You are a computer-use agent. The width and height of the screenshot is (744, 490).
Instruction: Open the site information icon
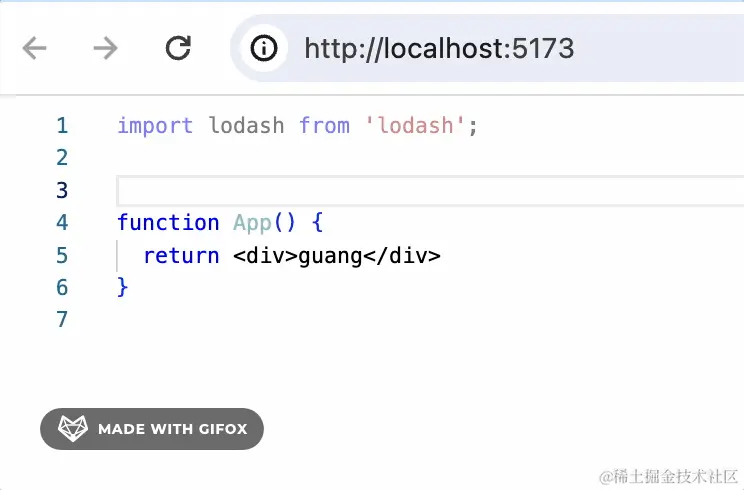264,48
